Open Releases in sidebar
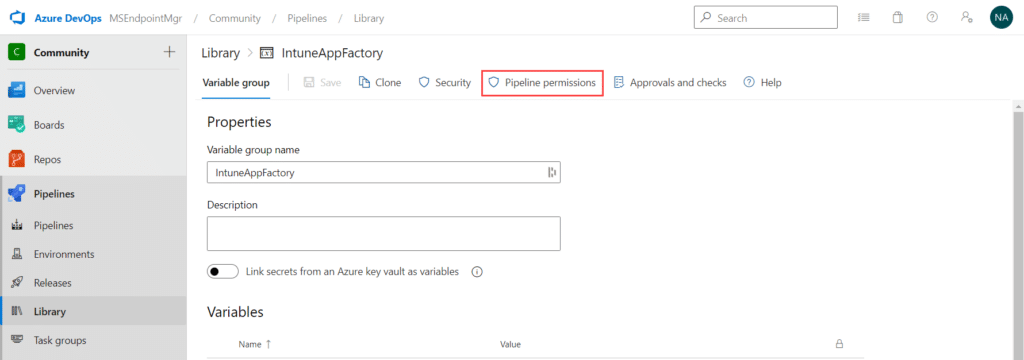The width and height of the screenshot is (1024, 360). tap(53, 283)
